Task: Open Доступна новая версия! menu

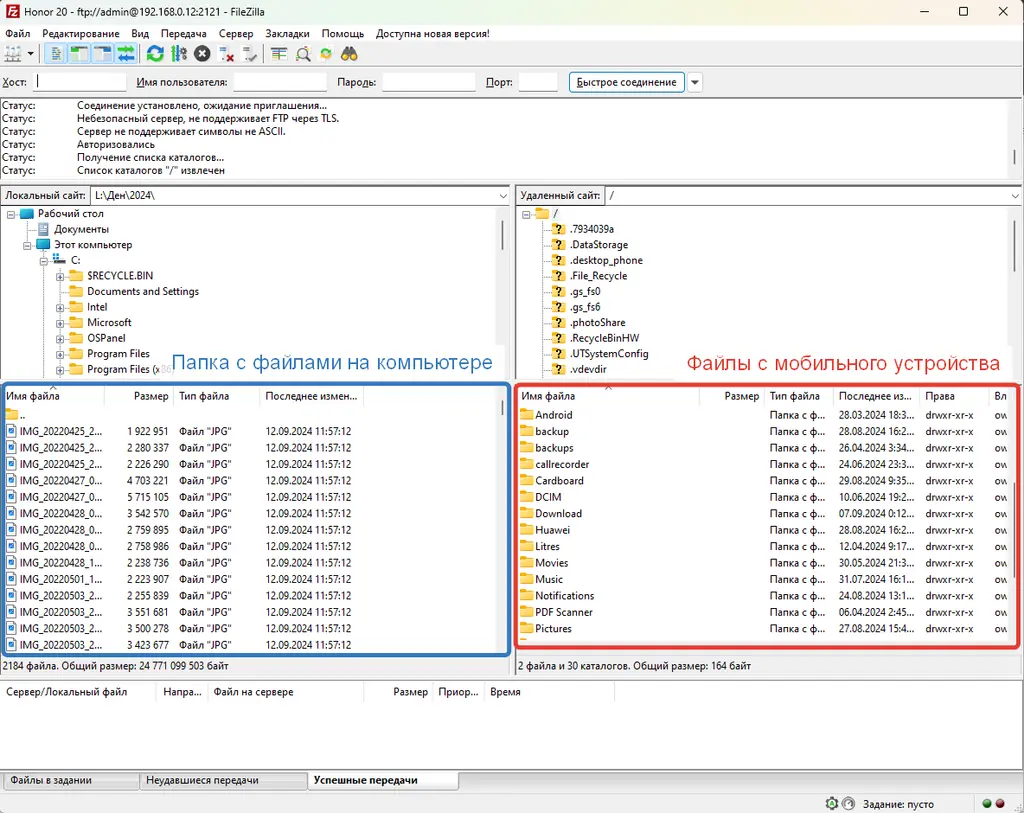Action: (432, 33)
